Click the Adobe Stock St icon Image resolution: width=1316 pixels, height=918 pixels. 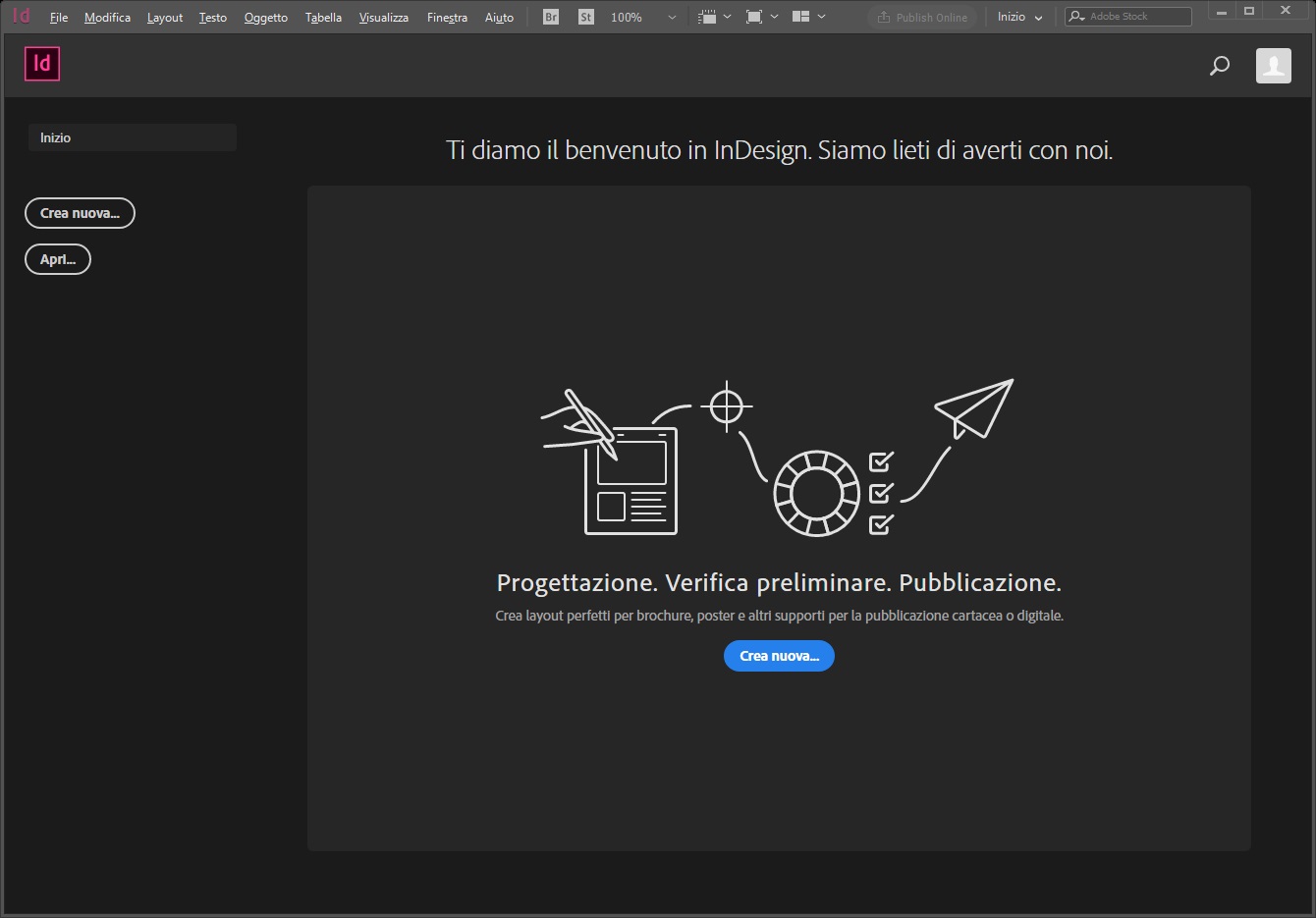pyautogui.click(x=586, y=17)
